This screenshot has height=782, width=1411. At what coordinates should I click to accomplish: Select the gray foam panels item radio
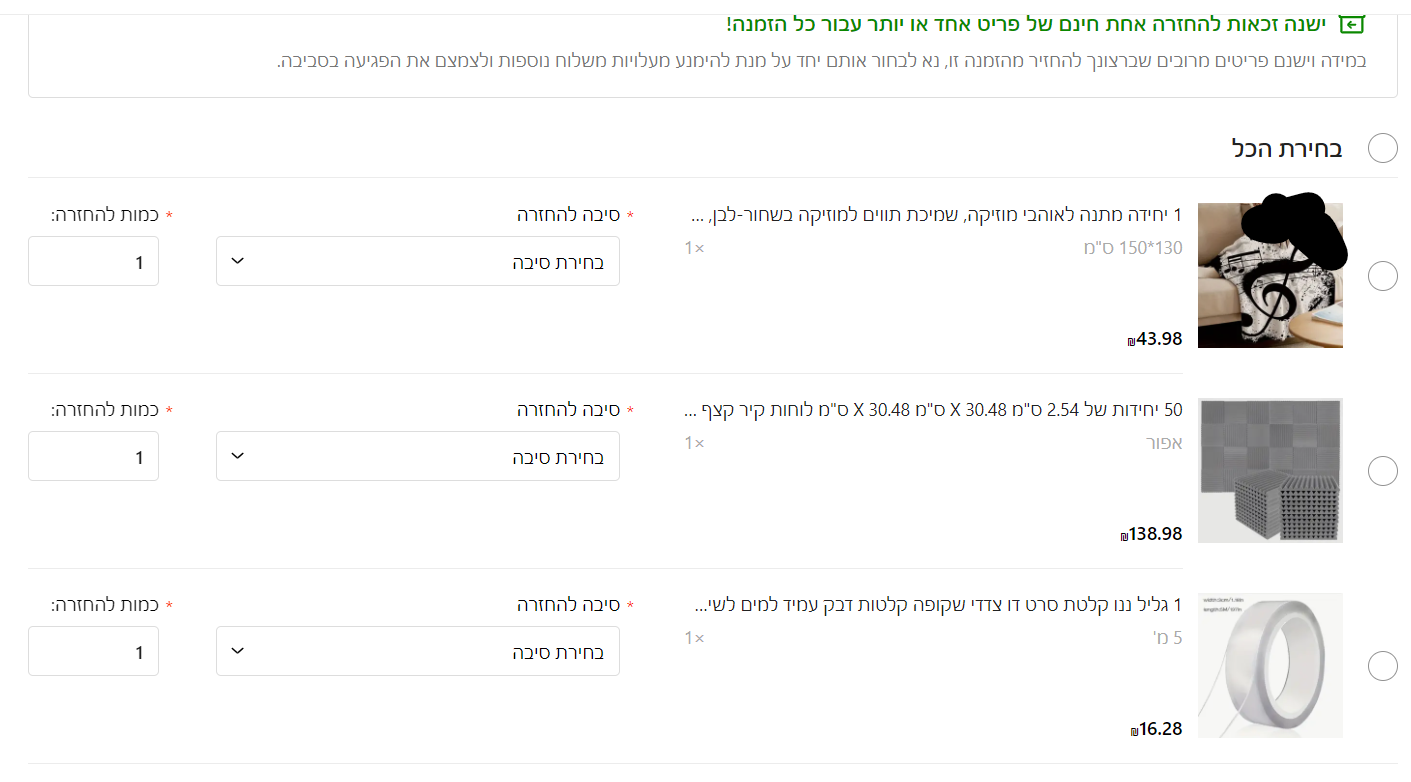pos(1382,471)
